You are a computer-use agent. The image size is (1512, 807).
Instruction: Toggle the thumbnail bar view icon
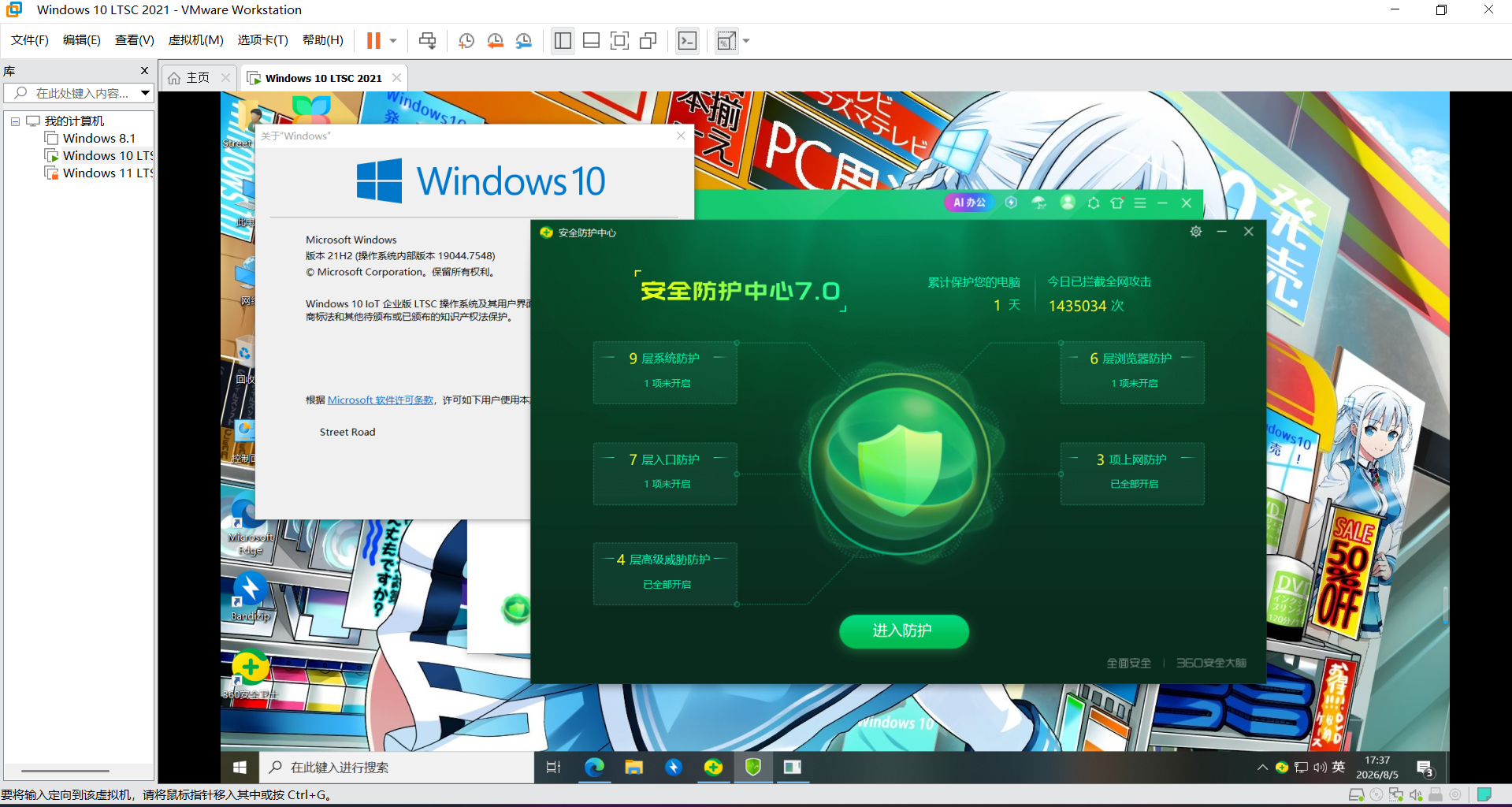(x=591, y=40)
